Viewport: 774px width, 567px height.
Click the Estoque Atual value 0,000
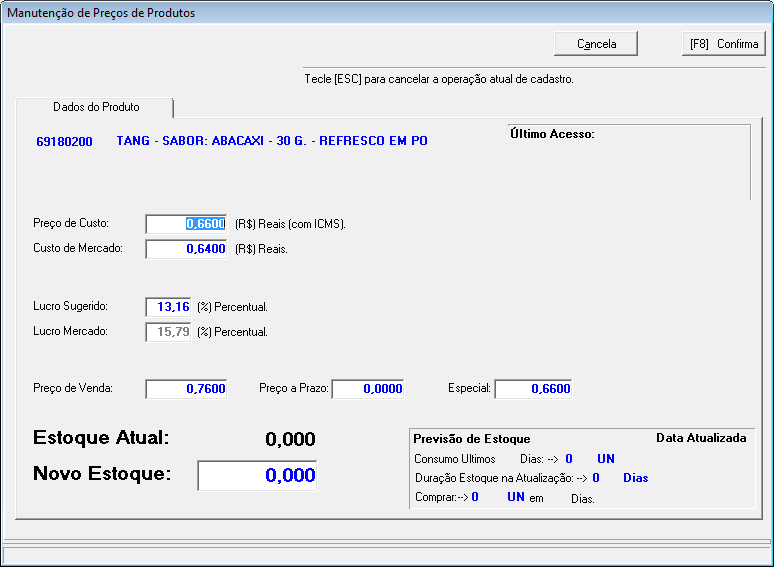[x=290, y=440]
